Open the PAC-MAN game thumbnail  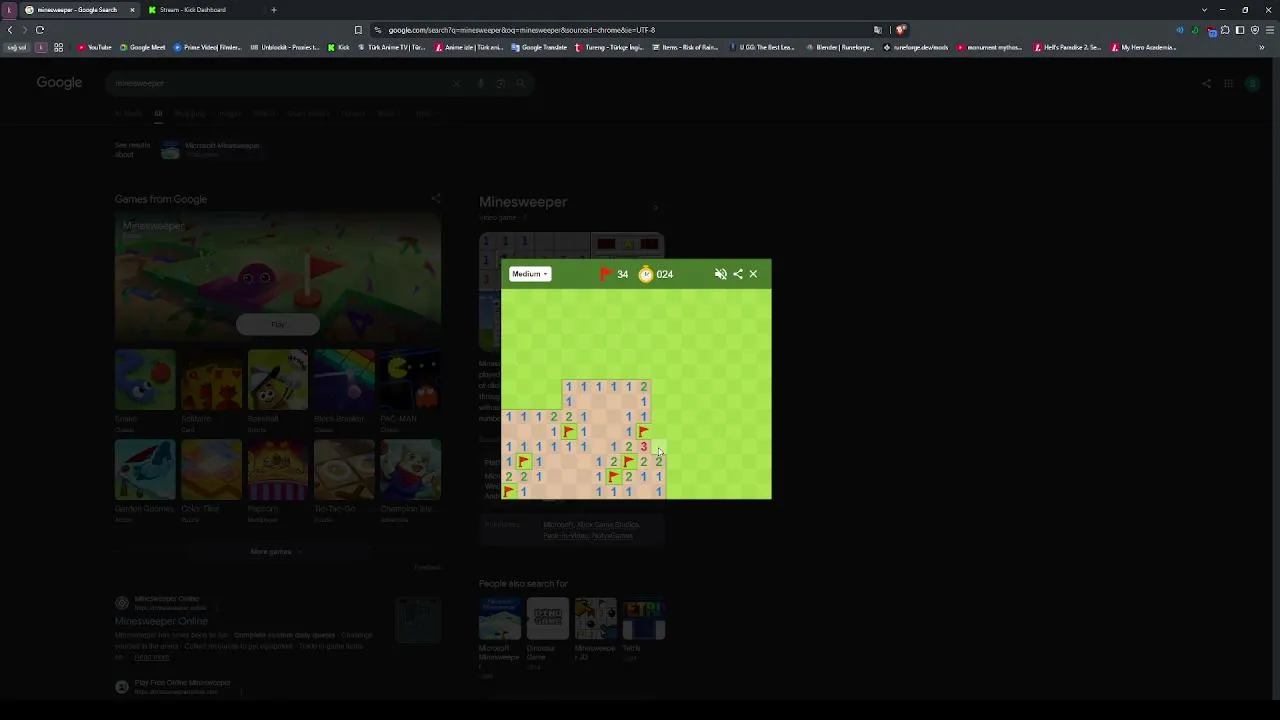pos(410,380)
